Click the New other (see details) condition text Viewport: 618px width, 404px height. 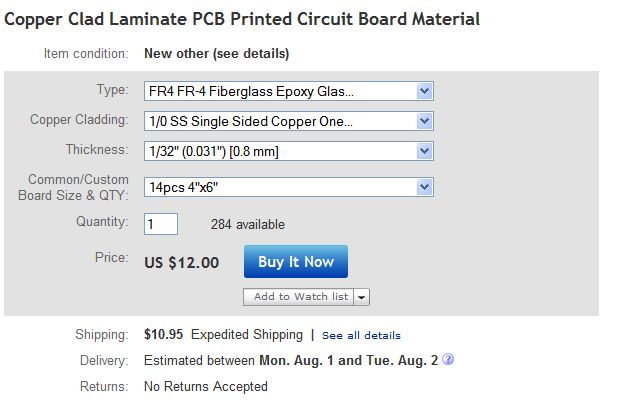216,54
